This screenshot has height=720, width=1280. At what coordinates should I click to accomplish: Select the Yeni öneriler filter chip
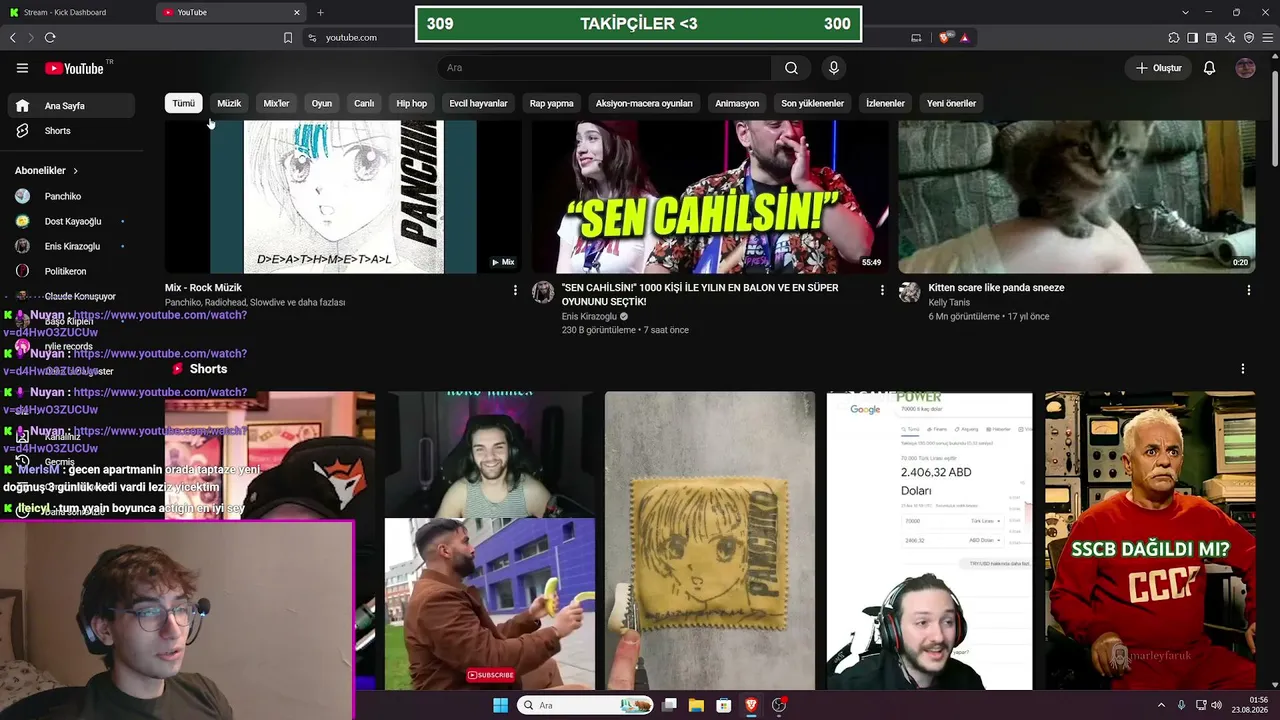coord(951,103)
